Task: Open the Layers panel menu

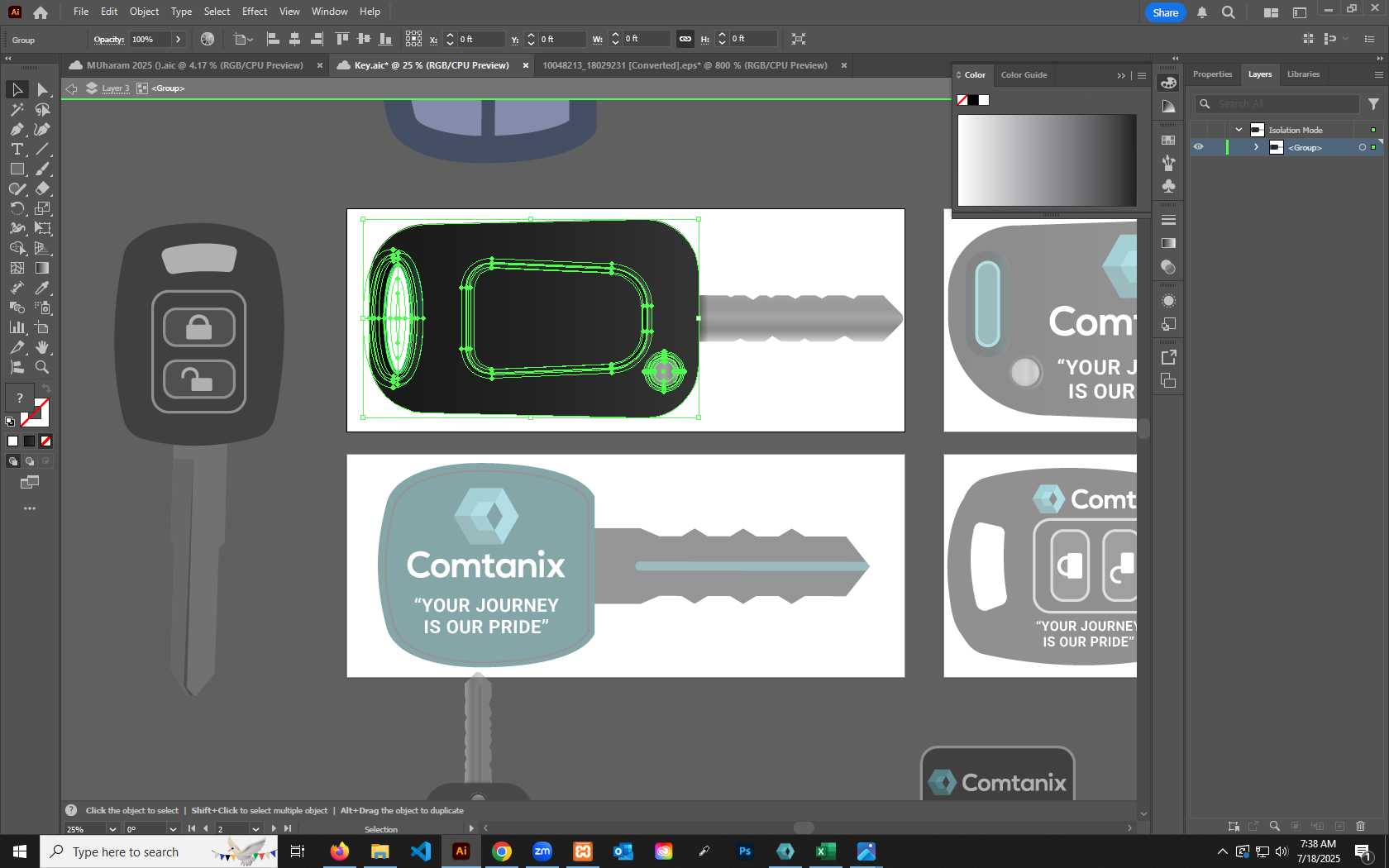Action: pos(1378,74)
